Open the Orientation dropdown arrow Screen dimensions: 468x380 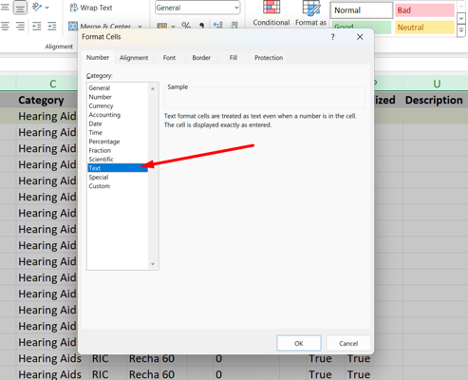[47, 7]
